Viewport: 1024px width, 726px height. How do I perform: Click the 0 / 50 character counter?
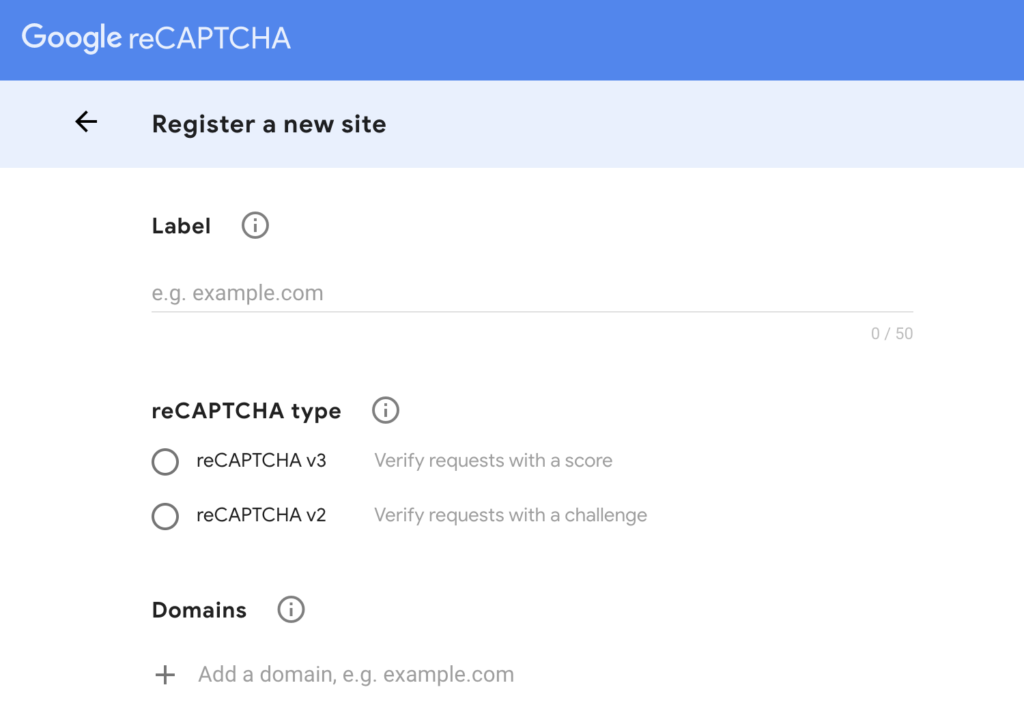click(x=893, y=333)
